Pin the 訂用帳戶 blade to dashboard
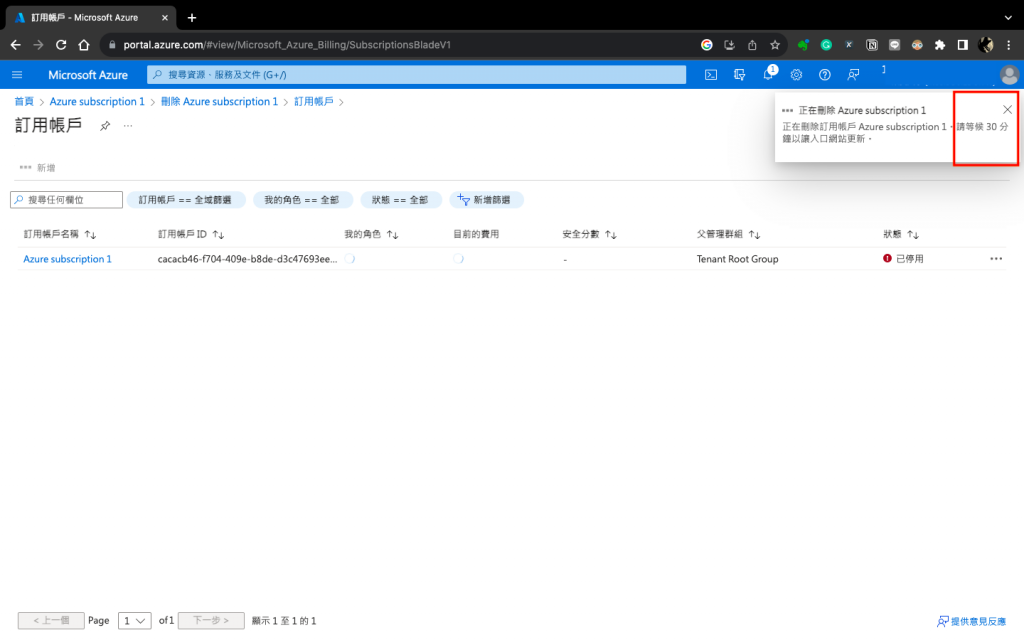 105,125
